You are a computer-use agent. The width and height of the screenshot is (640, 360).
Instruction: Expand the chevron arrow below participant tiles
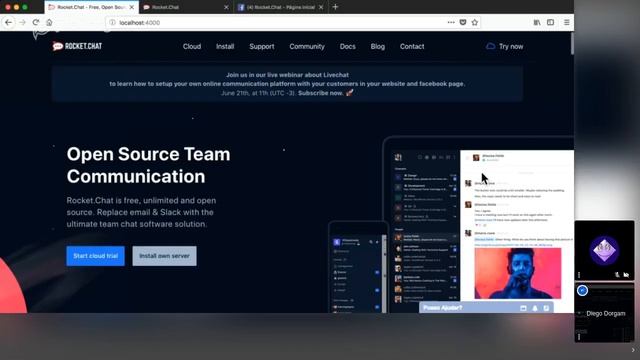click(633, 350)
